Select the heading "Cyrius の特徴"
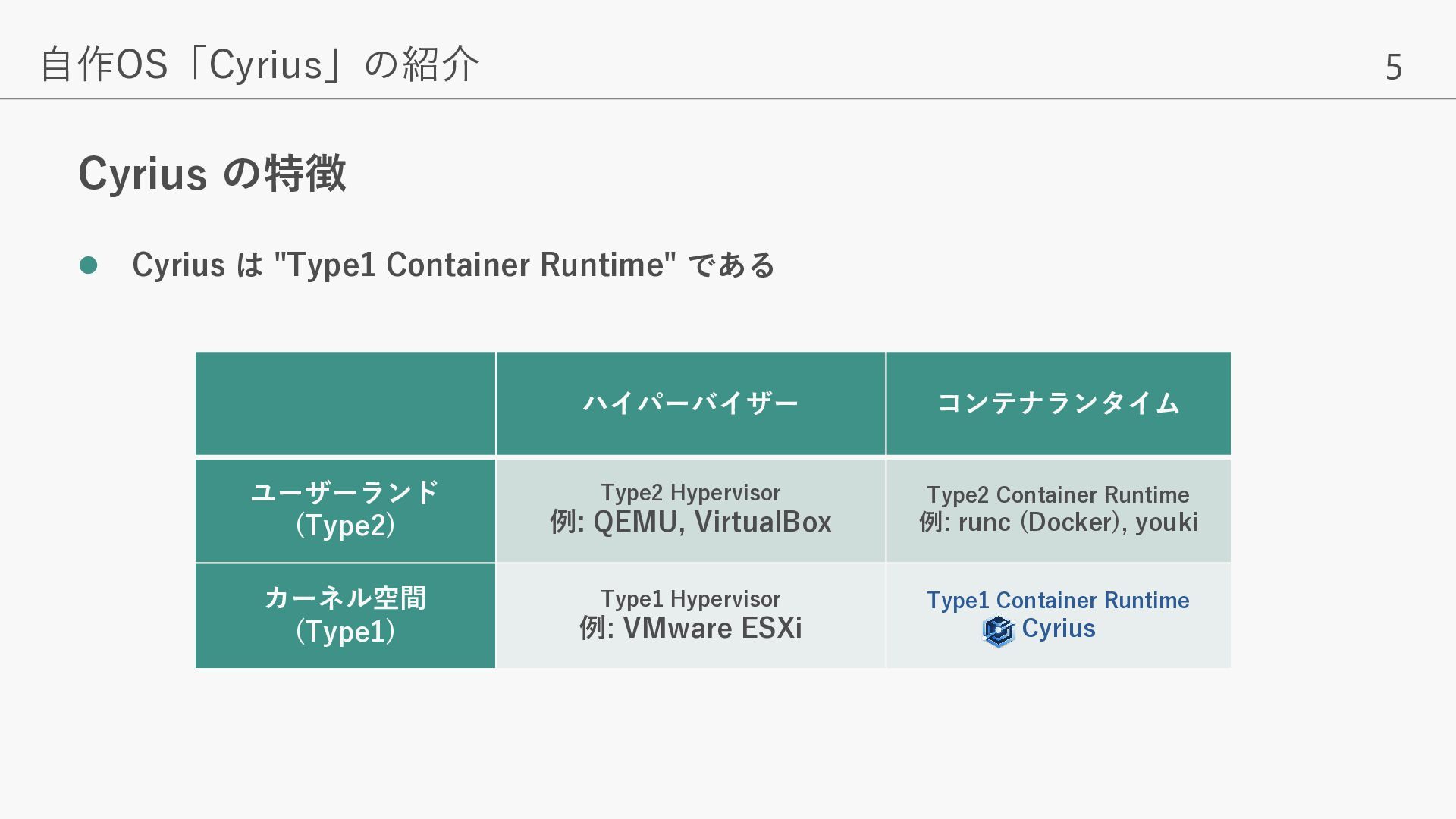The height and width of the screenshot is (819, 1456). (212, 174)
